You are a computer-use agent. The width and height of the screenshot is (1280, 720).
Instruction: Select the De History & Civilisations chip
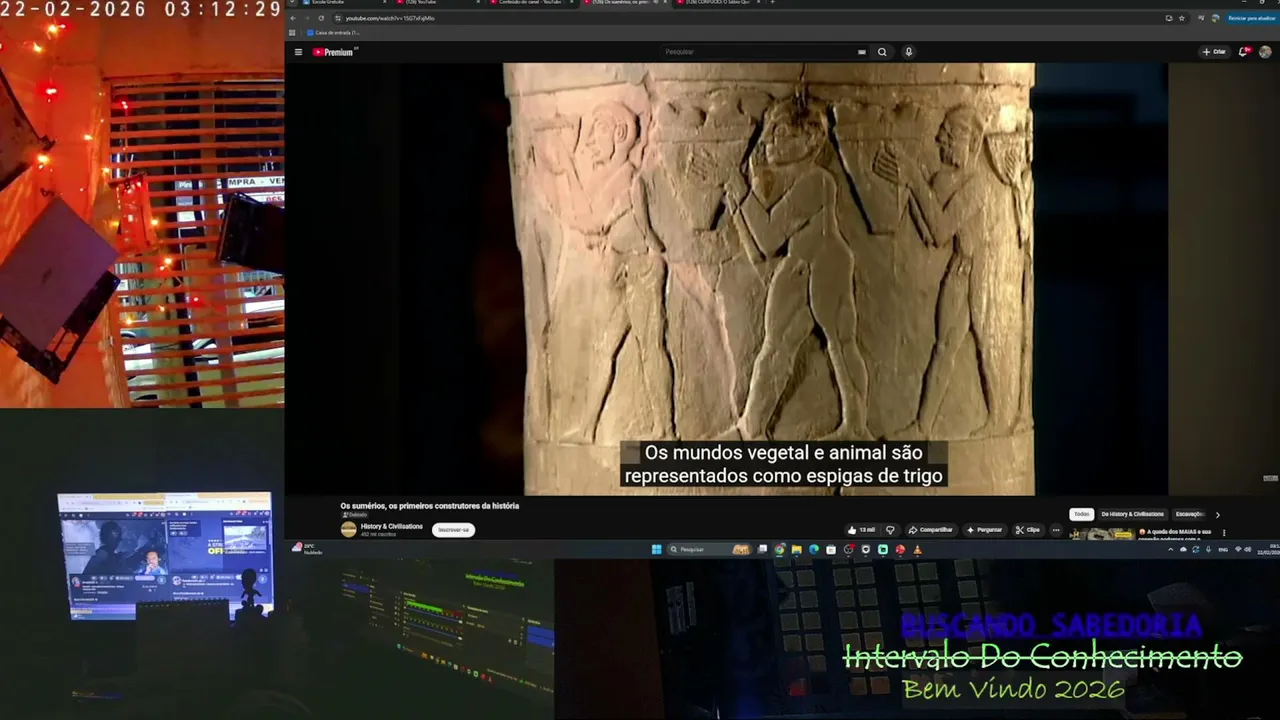(1132, 514)
